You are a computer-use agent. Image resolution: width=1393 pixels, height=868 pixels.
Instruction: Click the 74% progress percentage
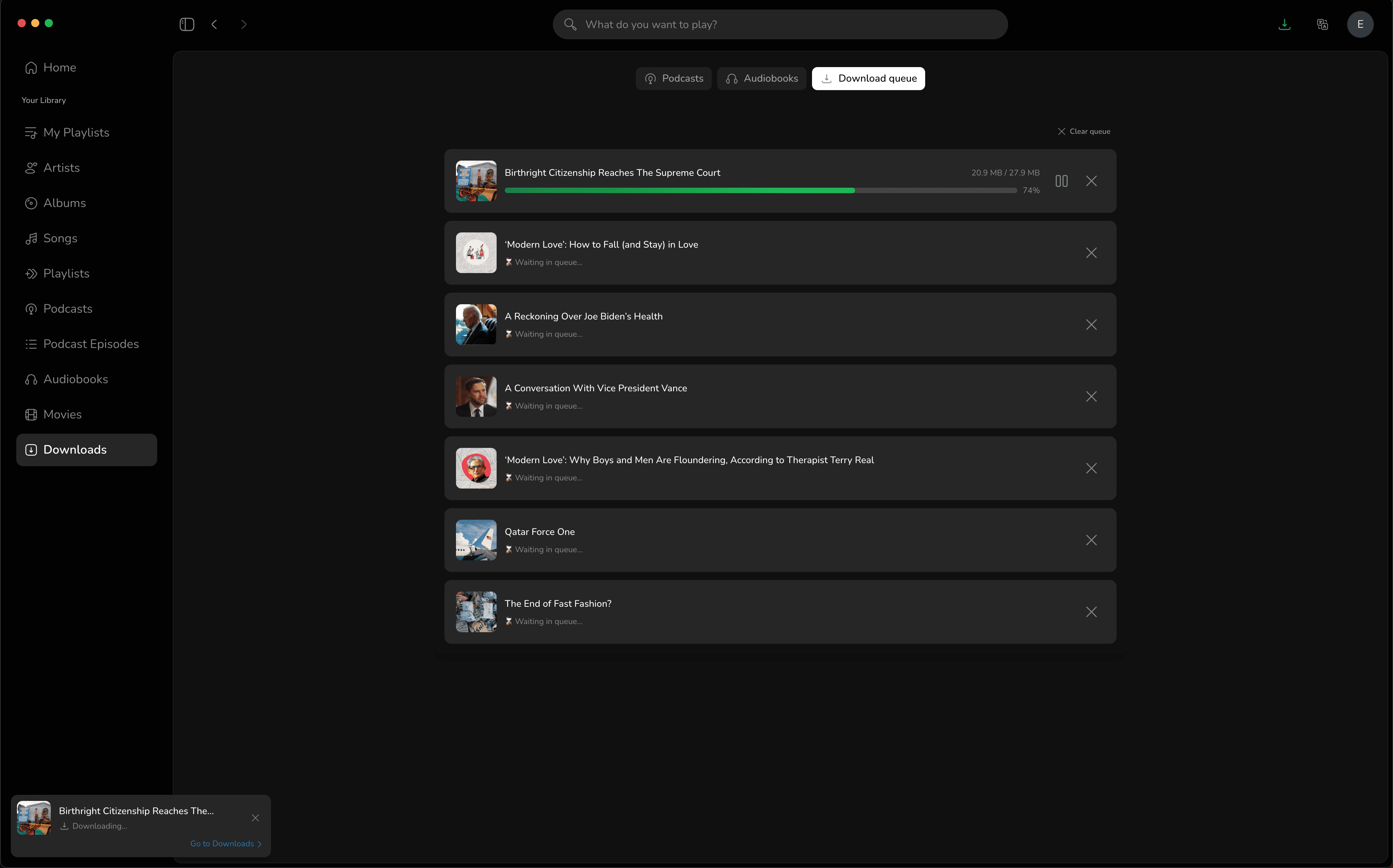(1031, 191)
